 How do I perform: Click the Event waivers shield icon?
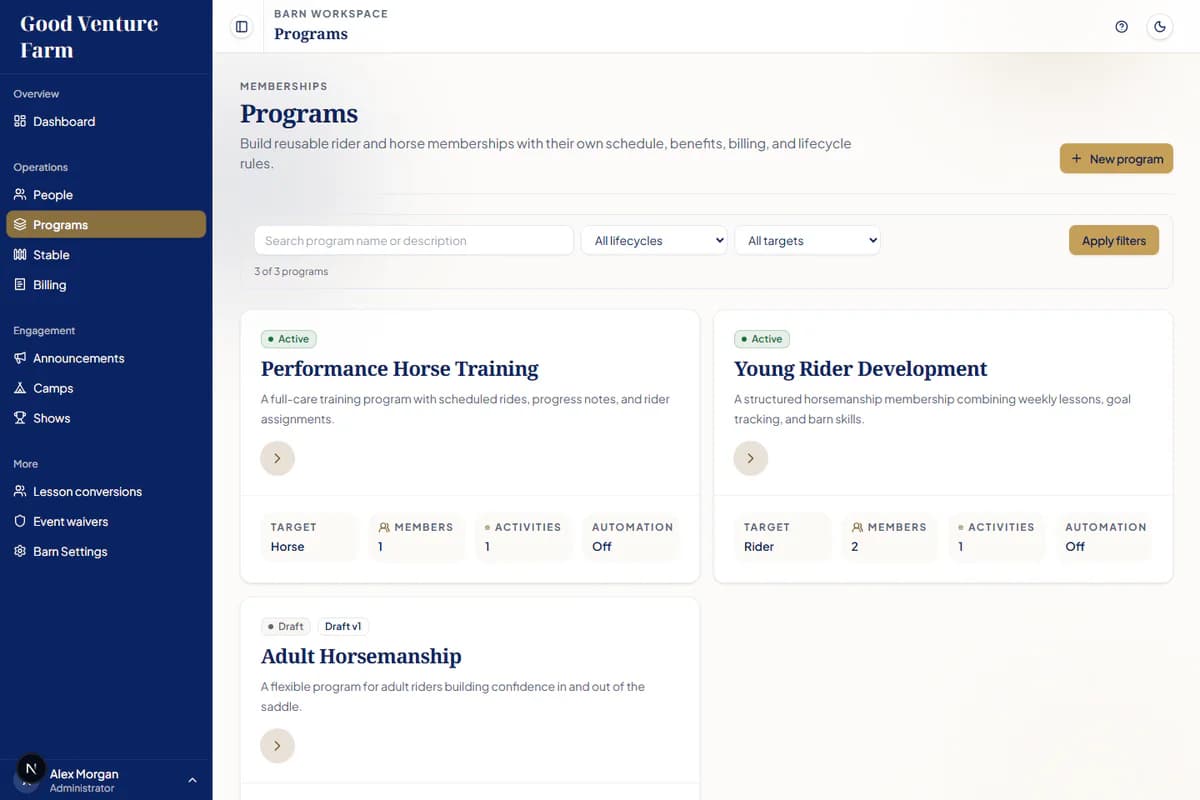point(20,522)
